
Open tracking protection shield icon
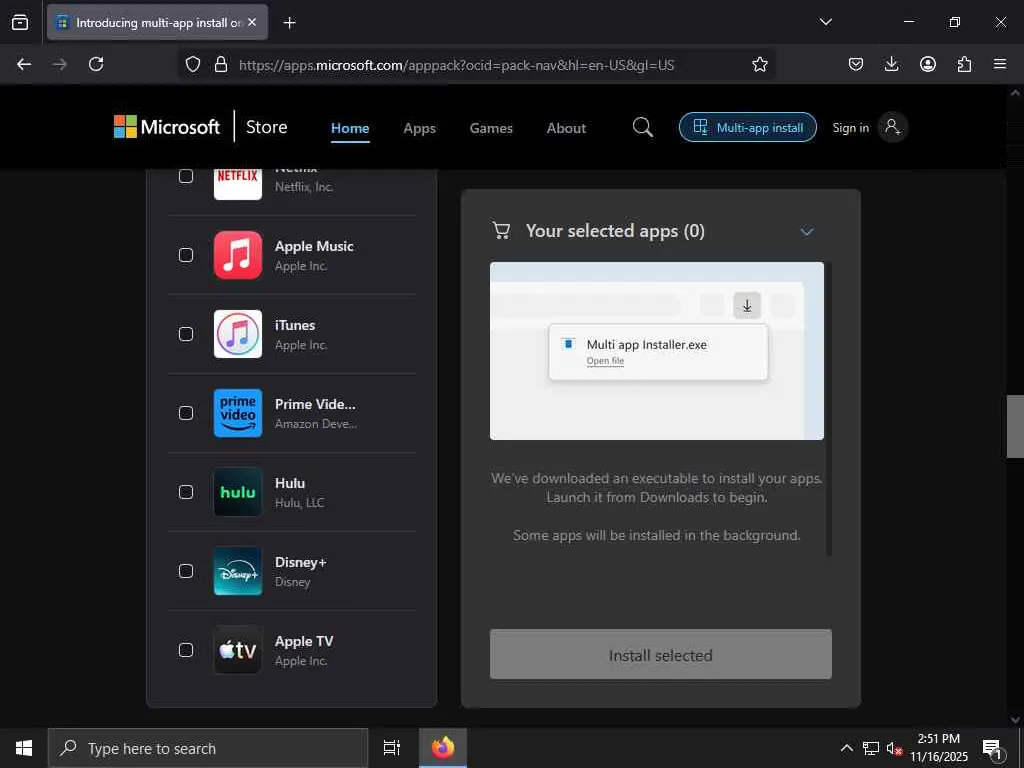(193, 64)
